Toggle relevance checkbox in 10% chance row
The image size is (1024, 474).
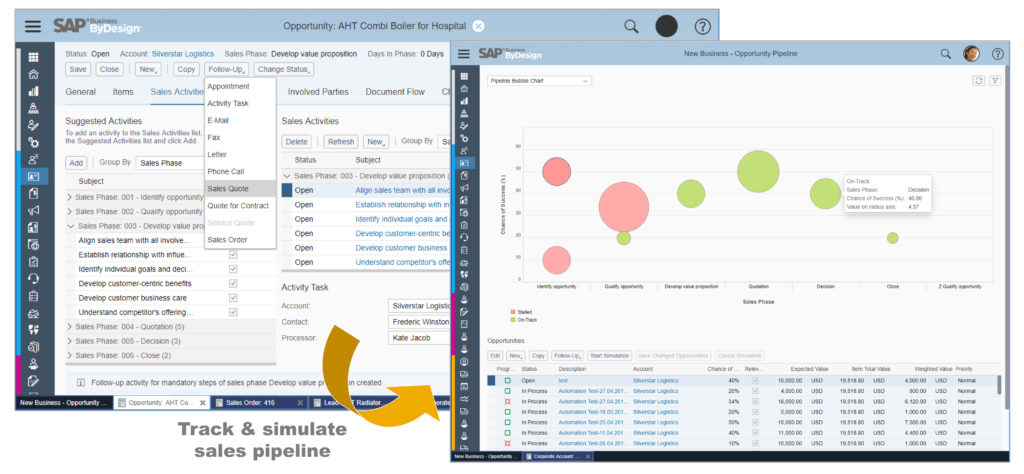[756, 443]
